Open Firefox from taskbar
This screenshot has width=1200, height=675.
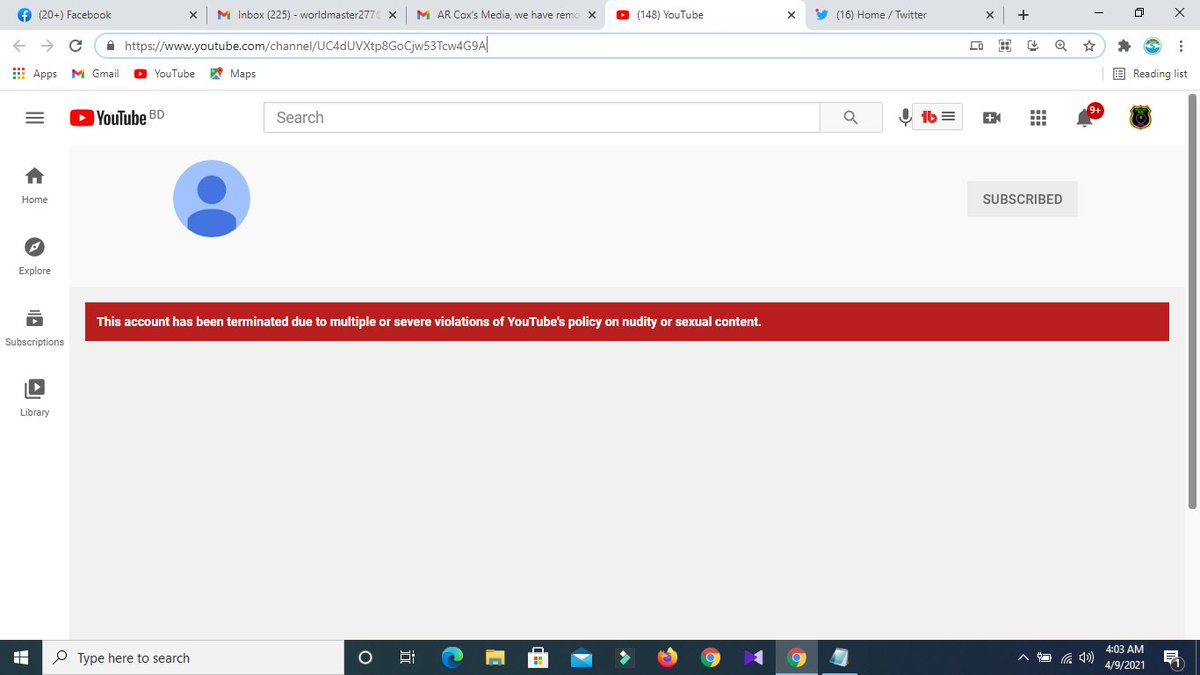click(667, 657)
